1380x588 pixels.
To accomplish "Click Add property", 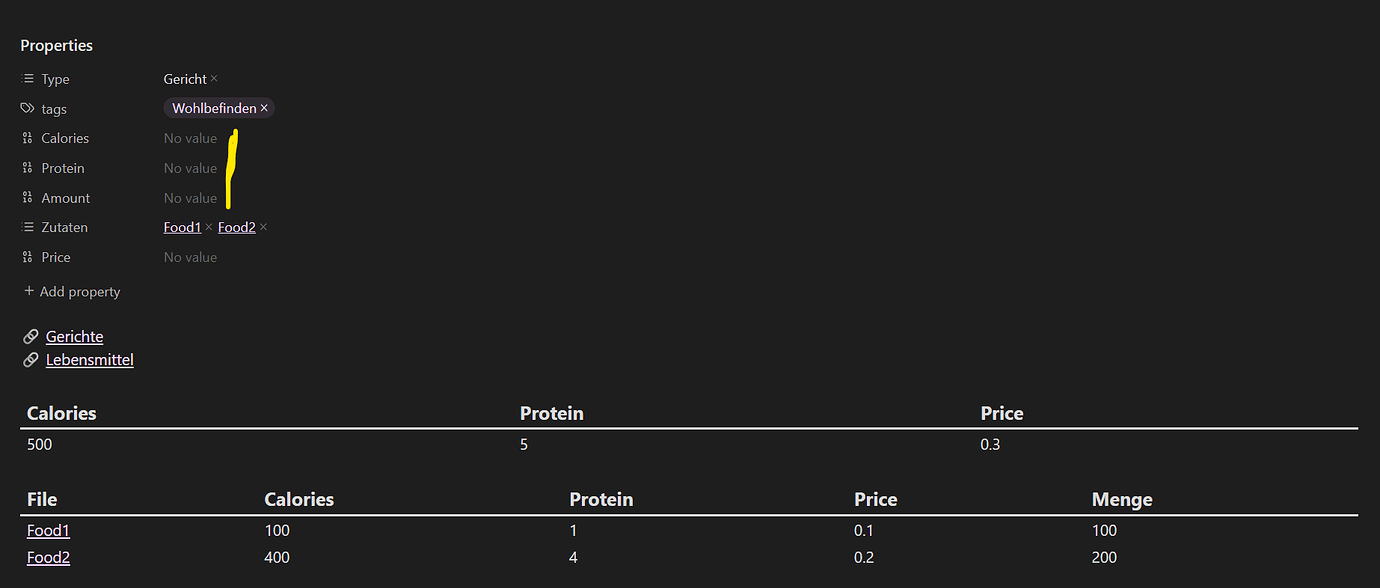I will point(71,291).
